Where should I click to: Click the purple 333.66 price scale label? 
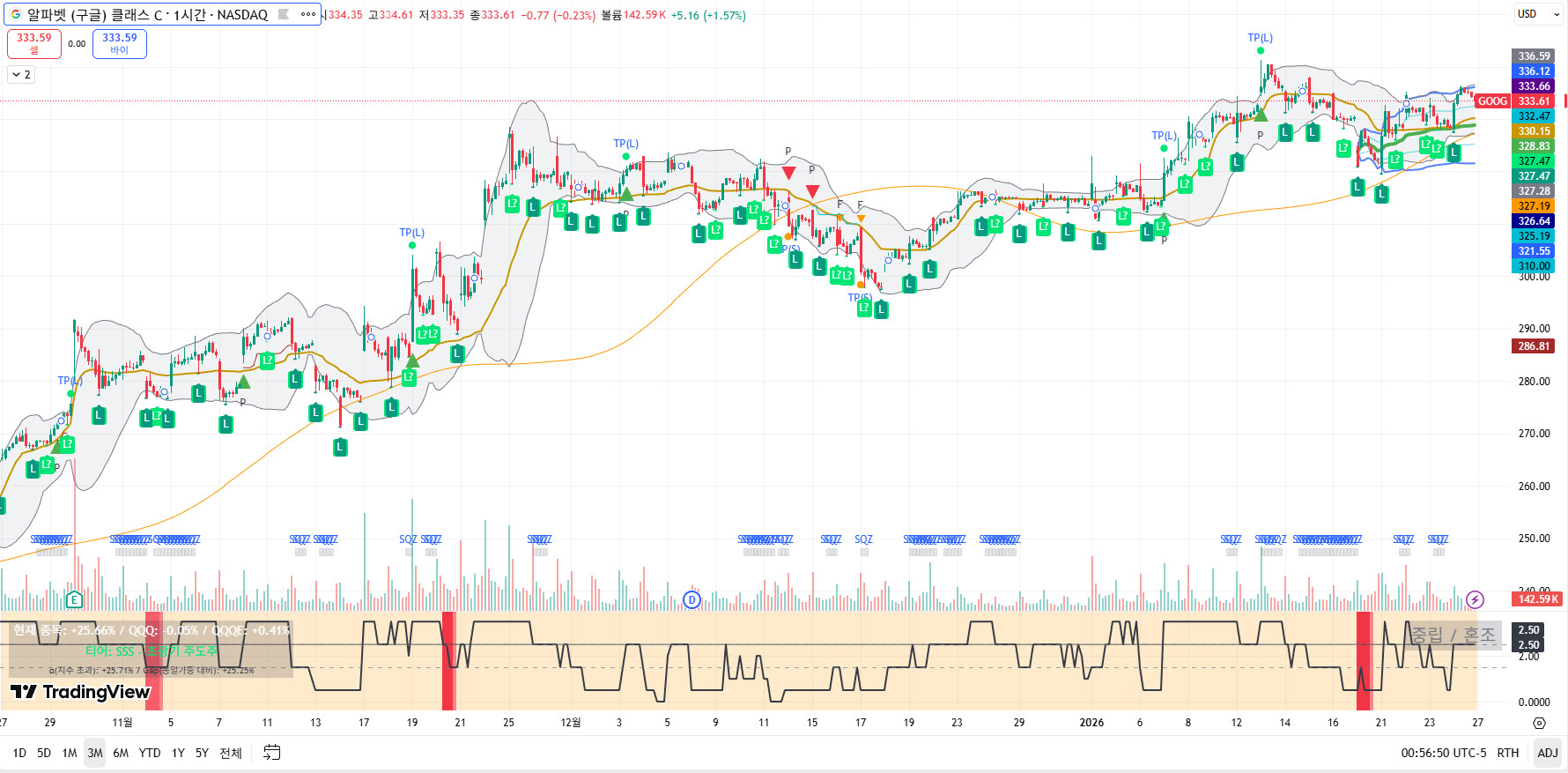1534,86
